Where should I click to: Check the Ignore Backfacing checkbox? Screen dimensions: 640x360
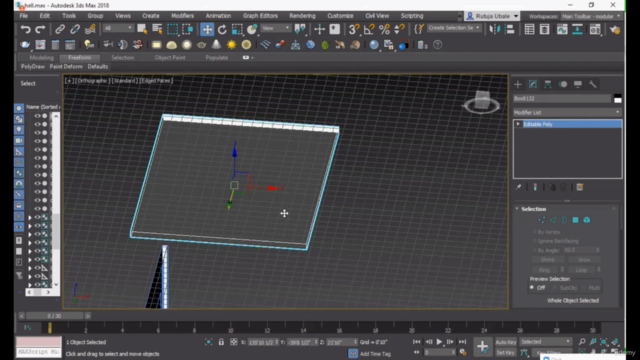(534, 241)
